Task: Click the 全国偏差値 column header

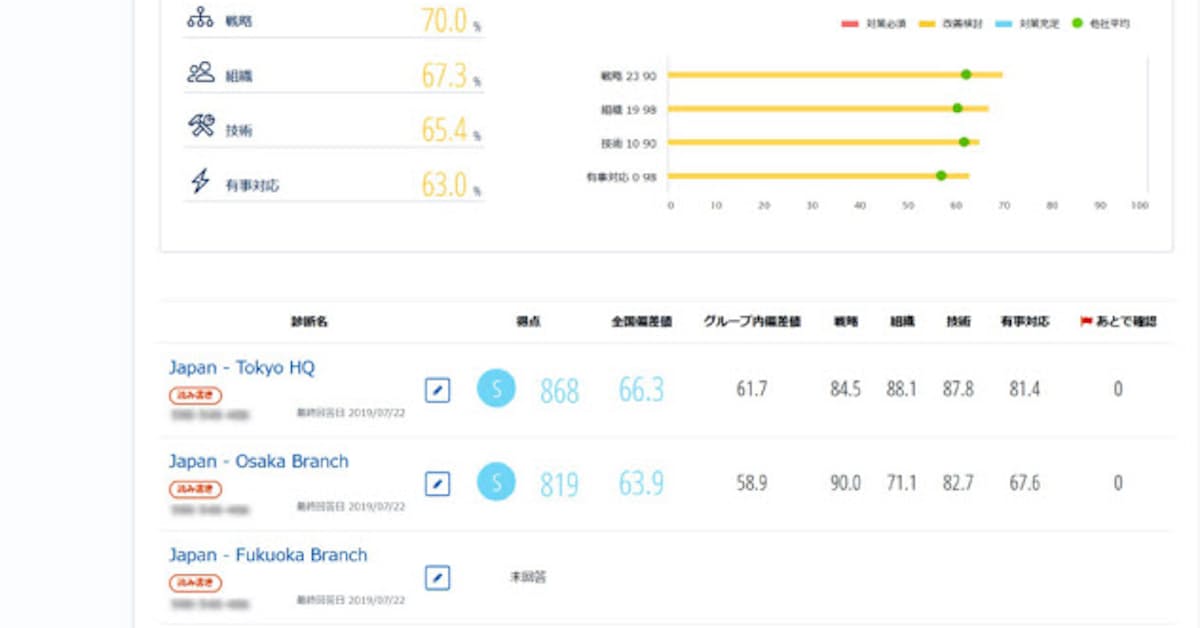Action: [x=641, y=322]
